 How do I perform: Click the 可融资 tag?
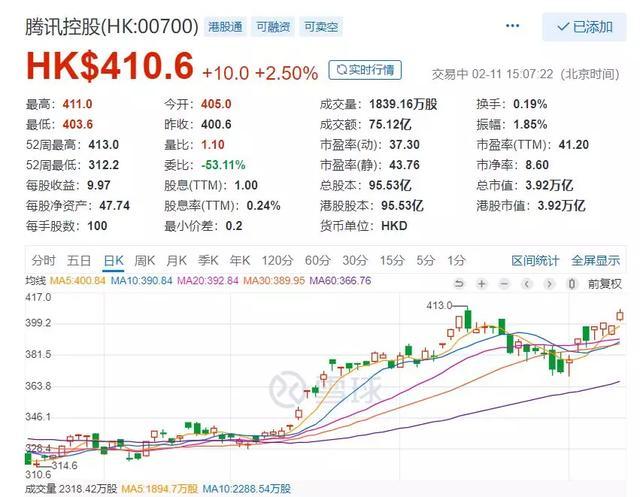click(273, 27)
